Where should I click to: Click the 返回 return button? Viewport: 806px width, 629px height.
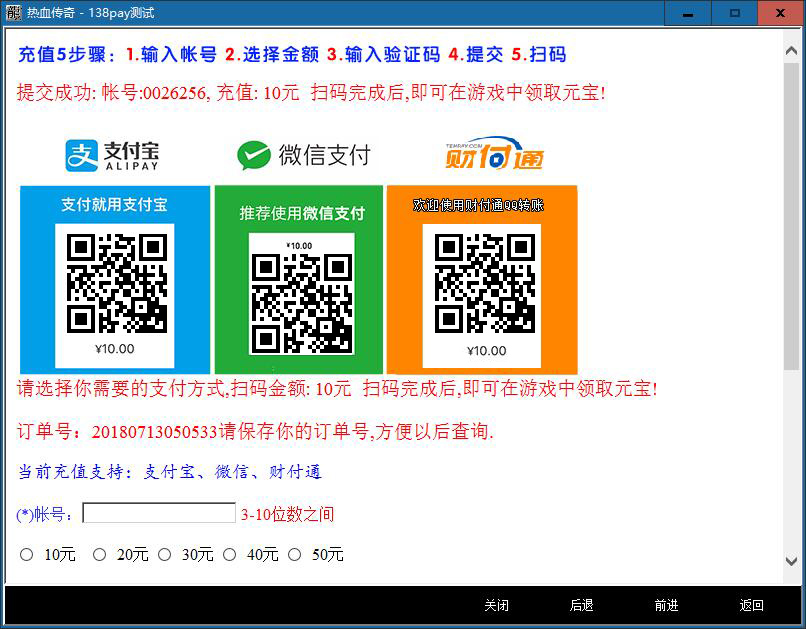point(751,605)
